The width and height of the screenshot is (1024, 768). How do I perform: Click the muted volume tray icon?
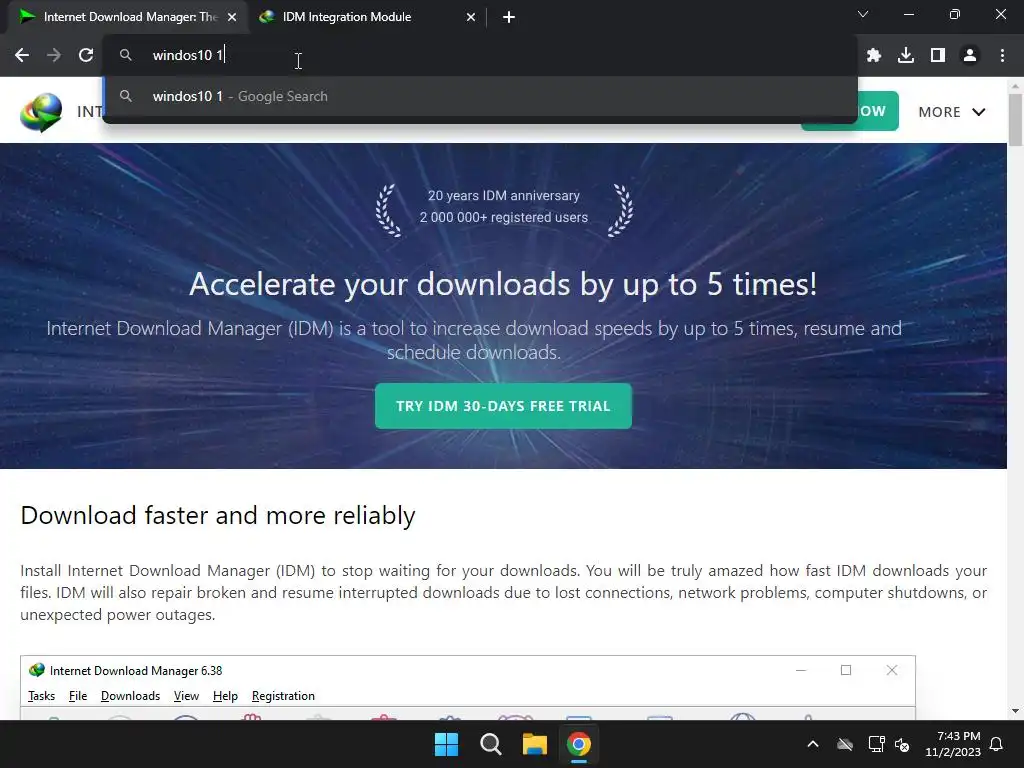coord(903,744)
